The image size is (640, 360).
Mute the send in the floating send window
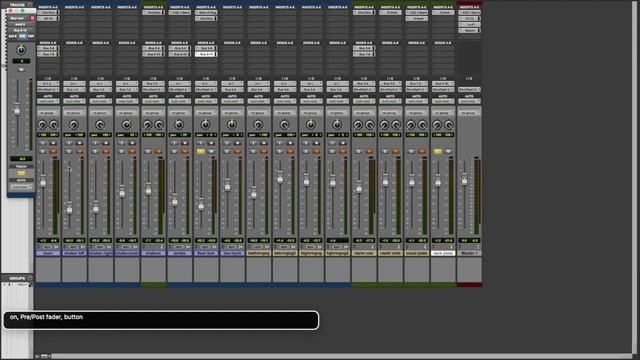21,70
